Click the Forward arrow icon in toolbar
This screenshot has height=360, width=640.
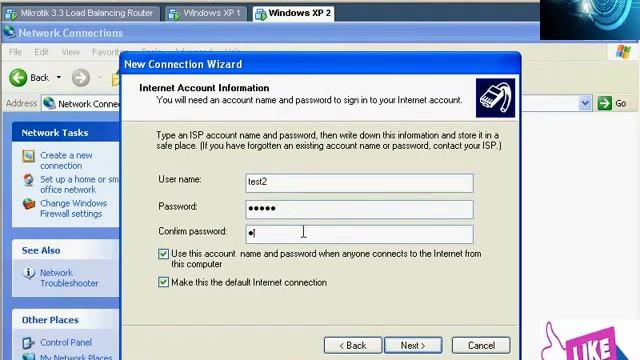tap(81, 78)
